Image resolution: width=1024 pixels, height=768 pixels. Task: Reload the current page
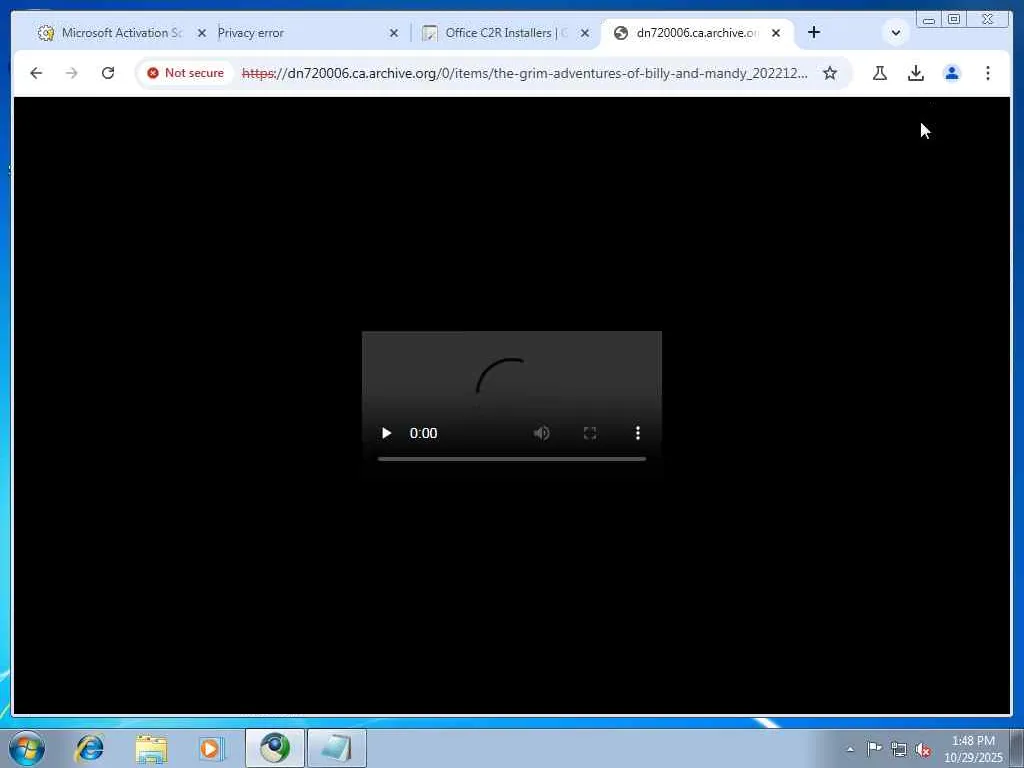(108, 73)
